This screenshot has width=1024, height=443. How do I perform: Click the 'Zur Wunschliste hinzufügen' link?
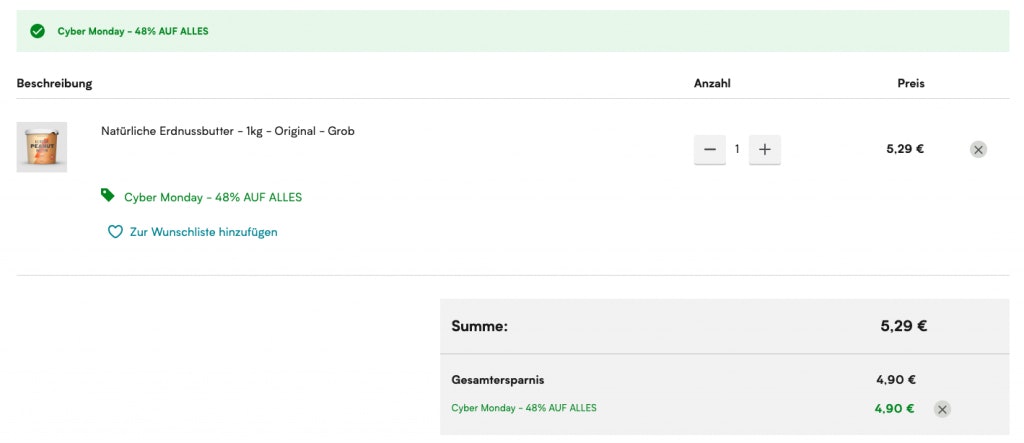pos(203,232)
